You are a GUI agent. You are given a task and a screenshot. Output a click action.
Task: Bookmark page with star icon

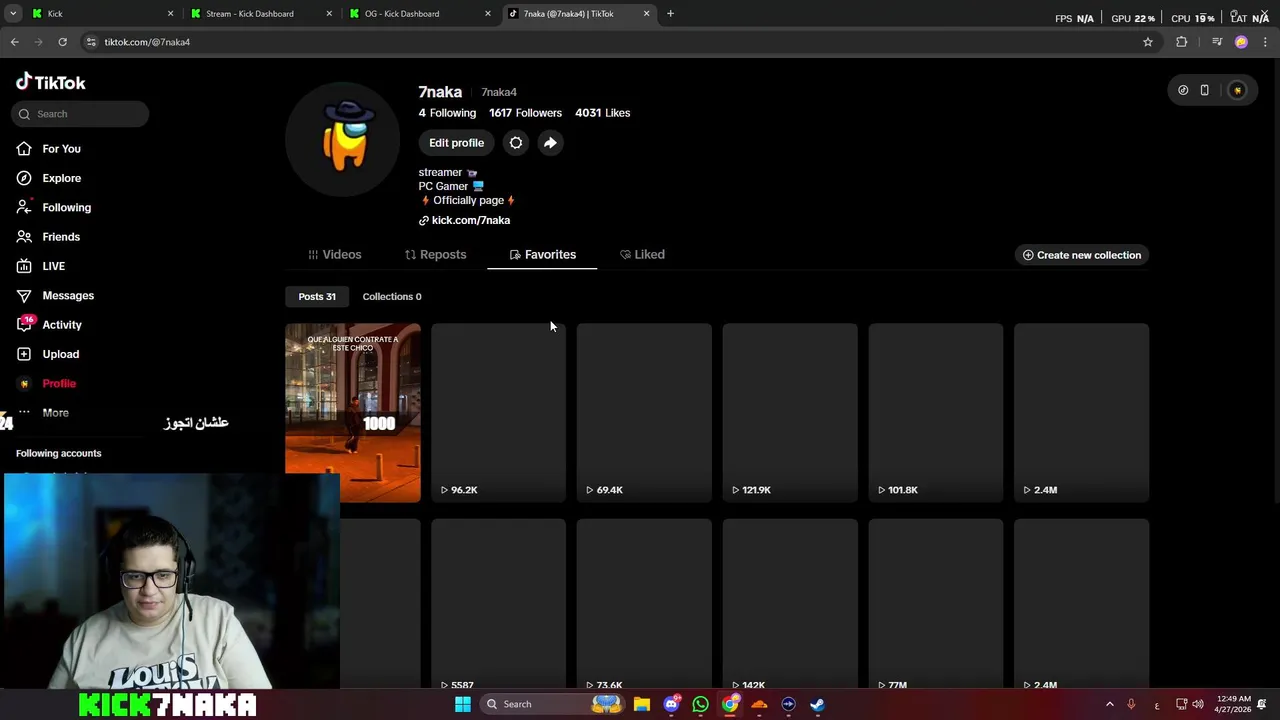pos(1148,42)
